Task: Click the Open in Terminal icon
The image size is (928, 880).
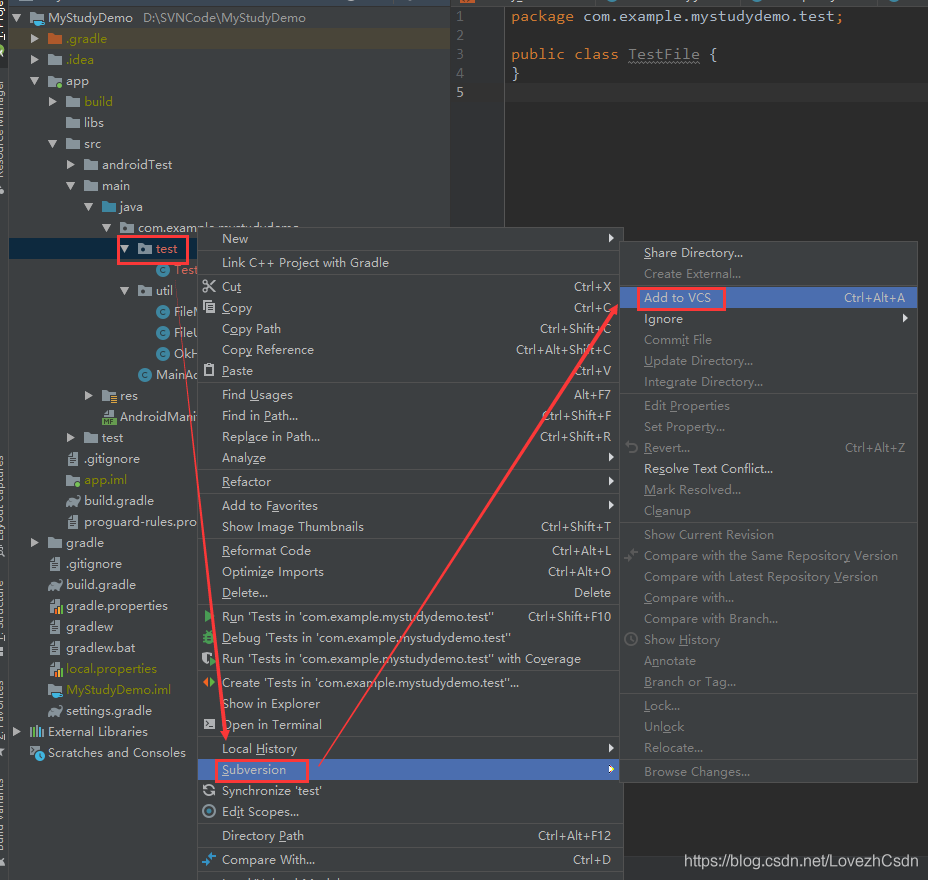Action: [209, 724]
